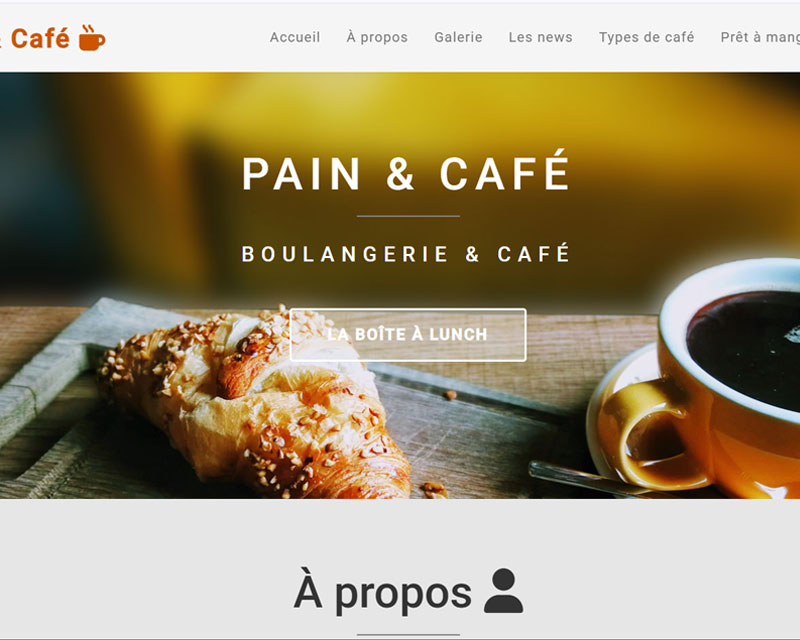Go to the À propos nav link
This screenshot has width=800, height=640.
click(x=377, y=37)
